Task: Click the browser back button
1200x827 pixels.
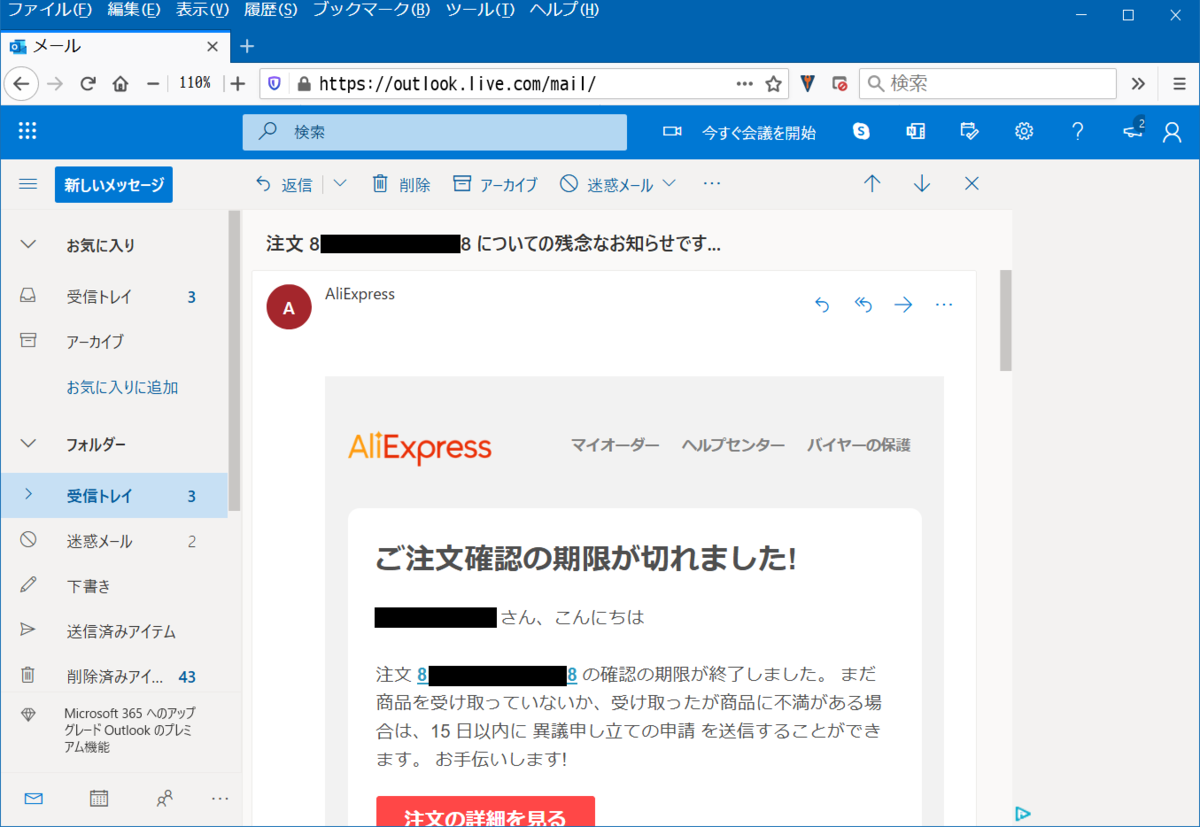Action: pos(21,84)
